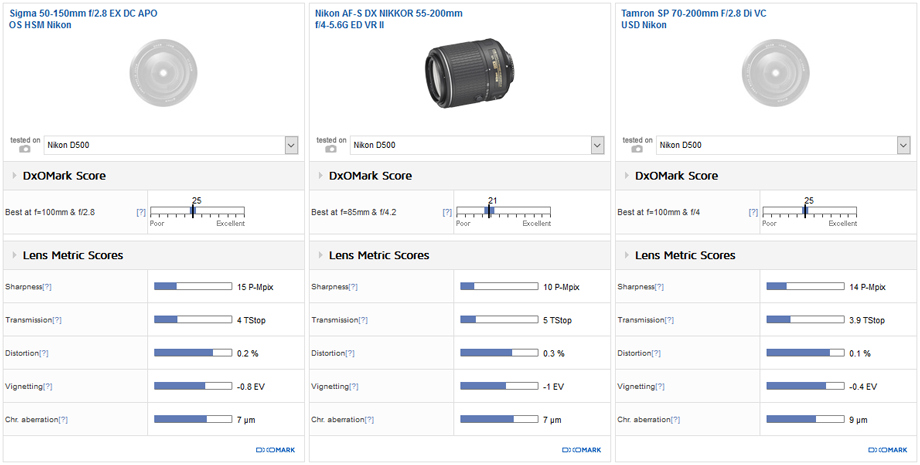Click Transmission [?] help in Sigma column
The height and width of the screenshot is (465, 920).
coord(57,320)
